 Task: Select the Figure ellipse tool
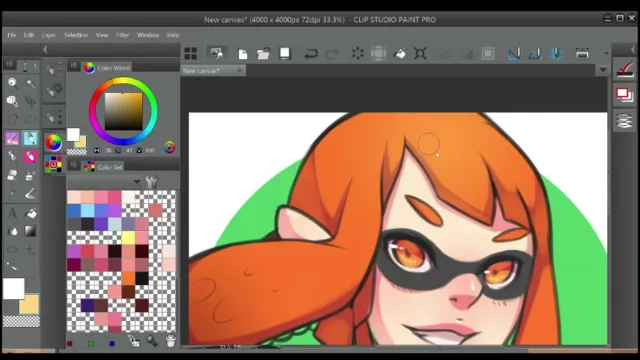pos(13,249)
